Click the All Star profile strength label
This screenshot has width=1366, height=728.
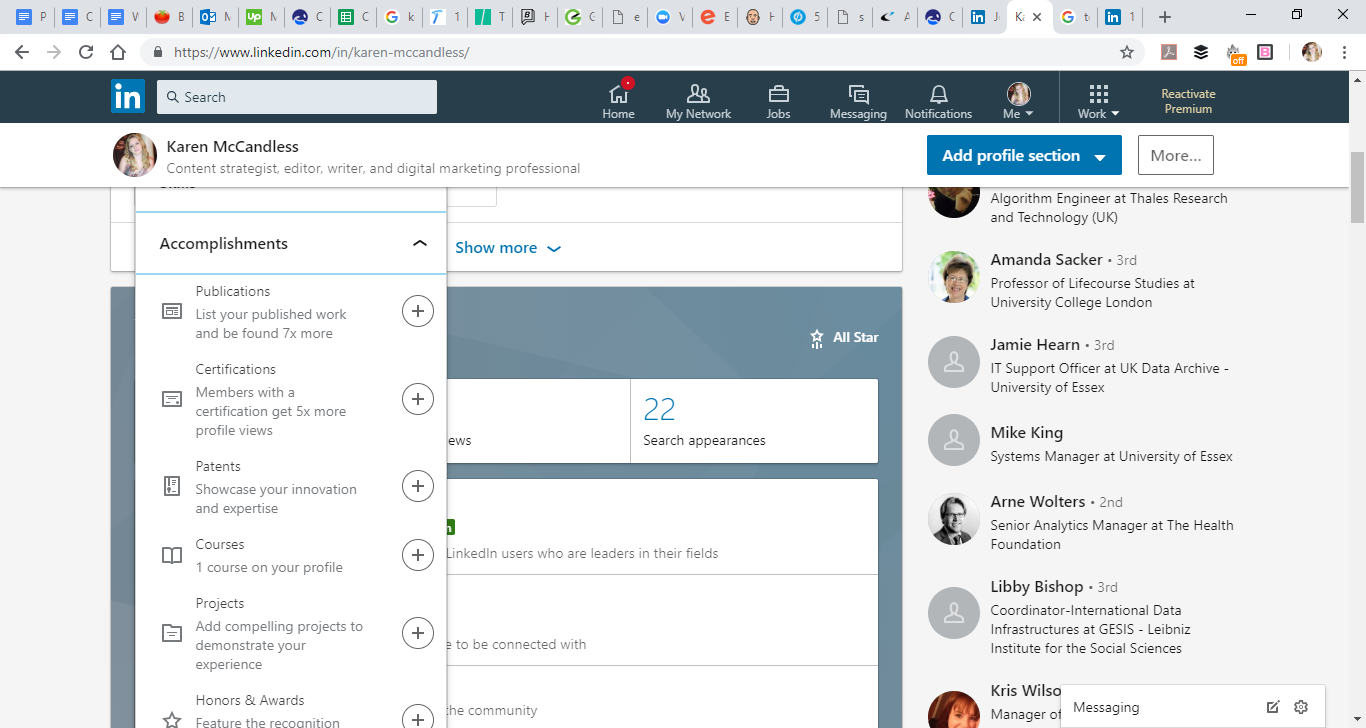click(x=856, y=338)
